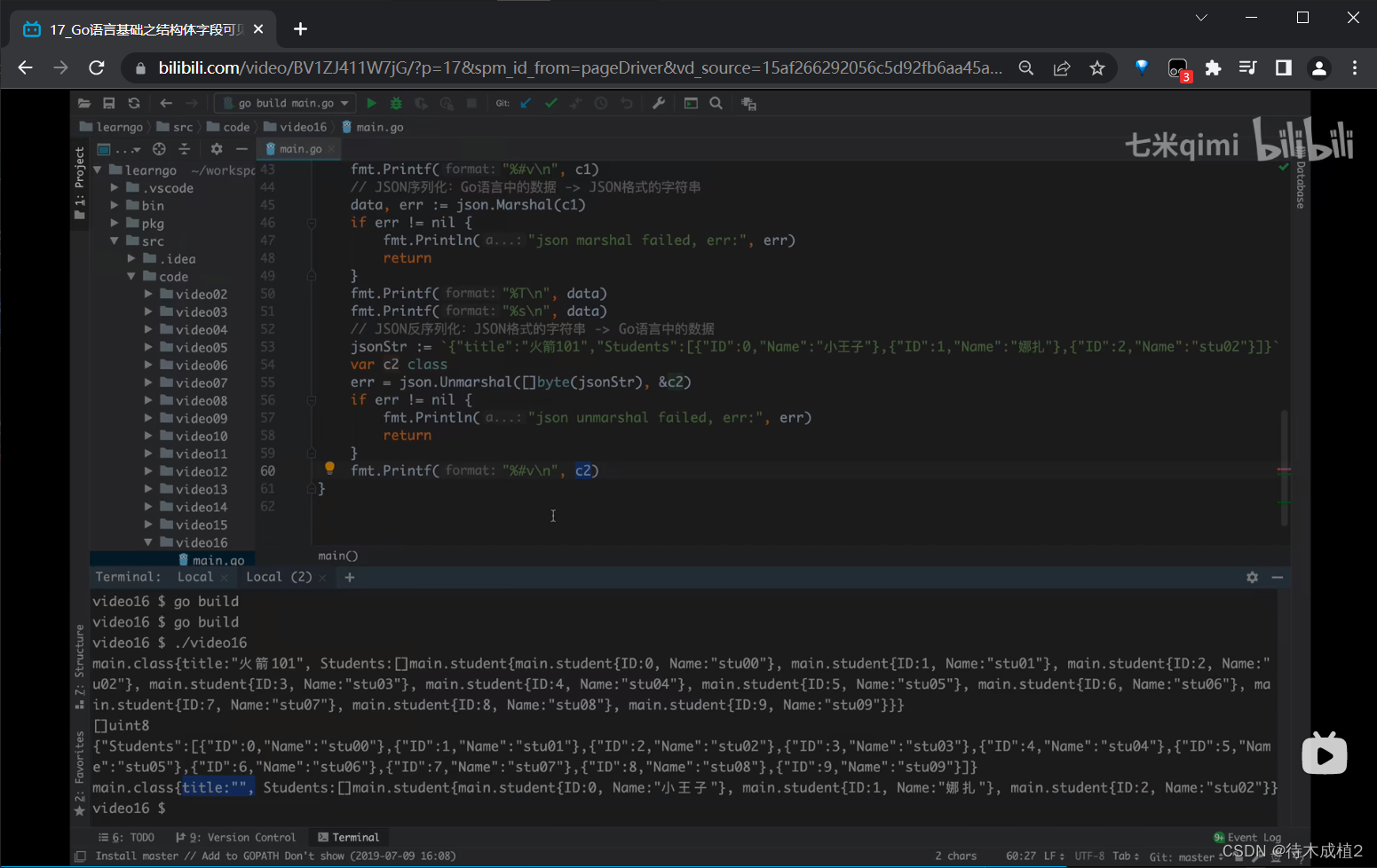Click the Event Log button
This screenshot has height=868, width=1377.
[x=1247, y=837]
